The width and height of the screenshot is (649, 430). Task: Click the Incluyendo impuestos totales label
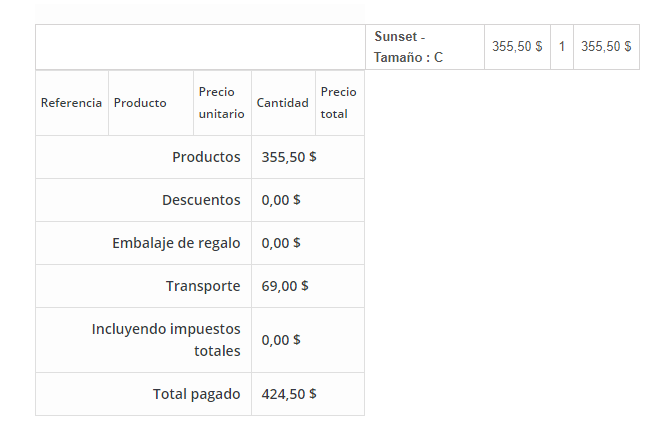(x=166, y=340)
